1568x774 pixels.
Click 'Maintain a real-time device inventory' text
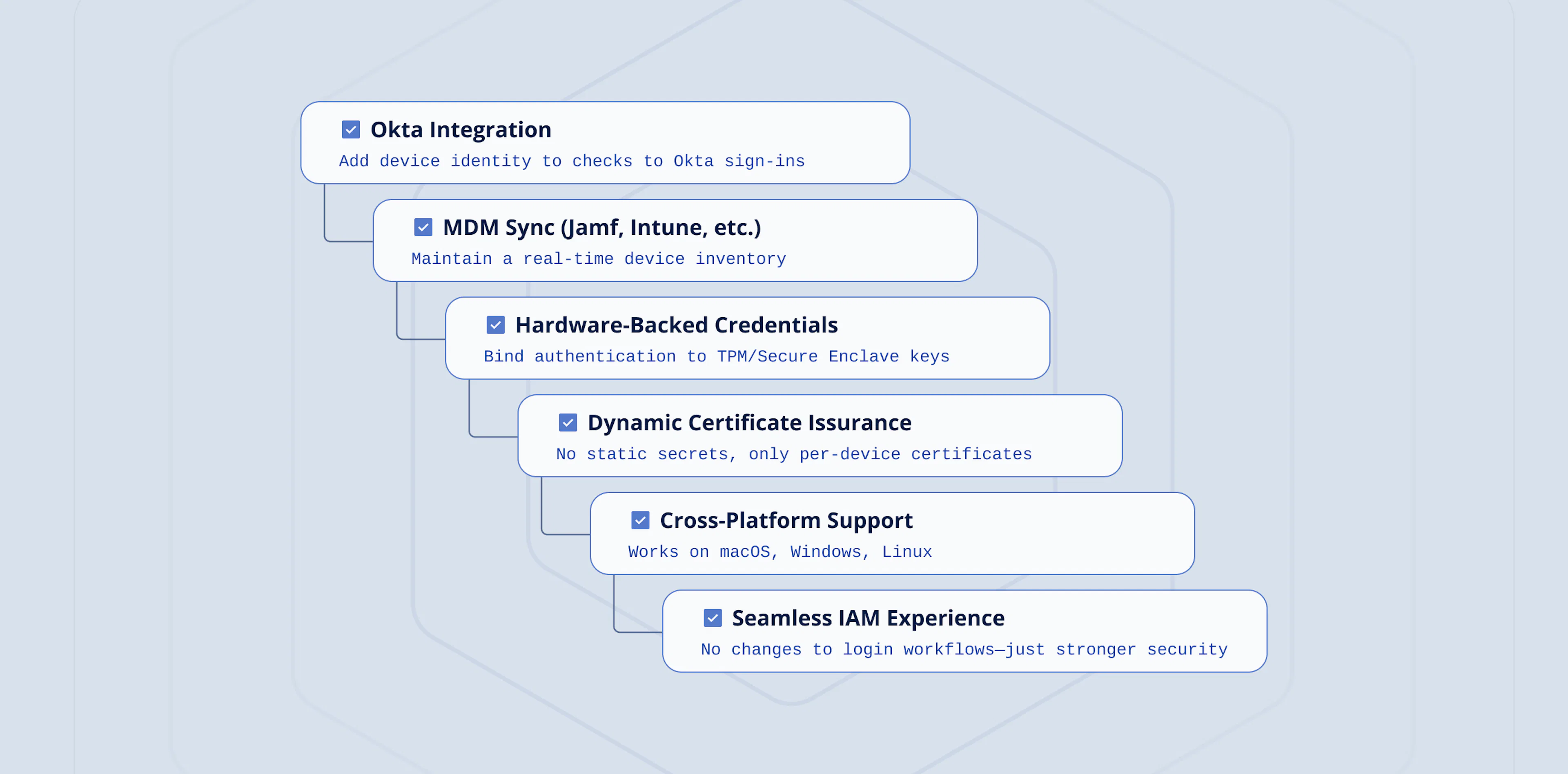tap(598, 259)
